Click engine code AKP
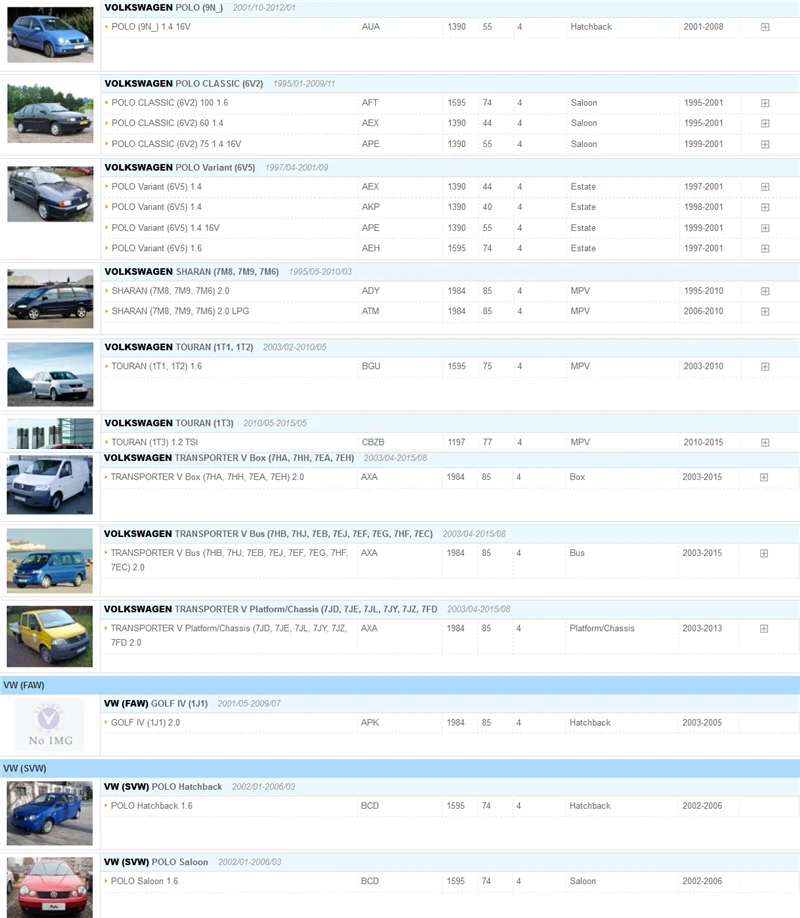The image size is (800, 918). pyautogui.click(x=371, y=207)
